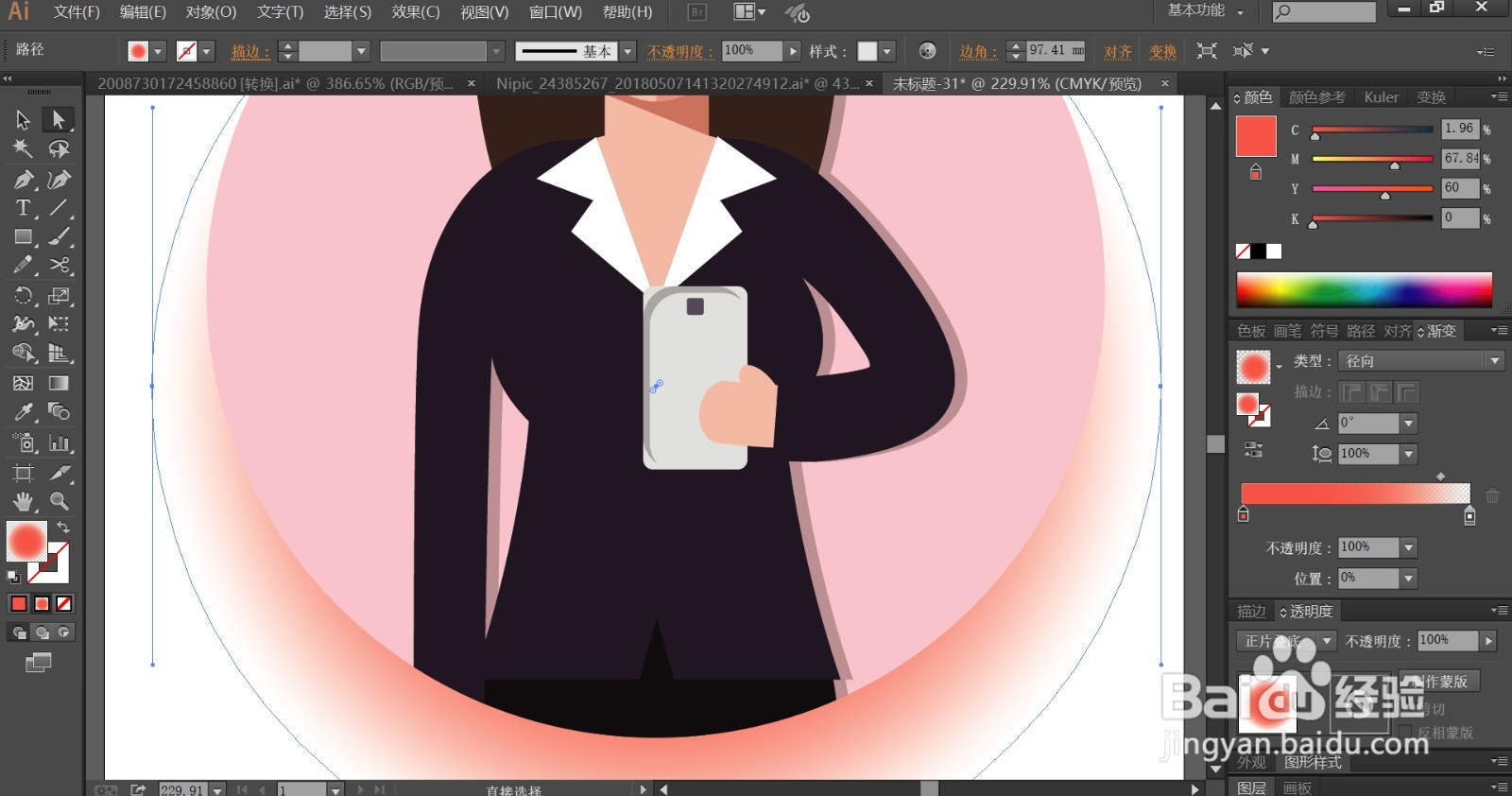
Task: Set paint mode to Gradient in toolbox
Action: pyautogui.click(x=42, y=603)
